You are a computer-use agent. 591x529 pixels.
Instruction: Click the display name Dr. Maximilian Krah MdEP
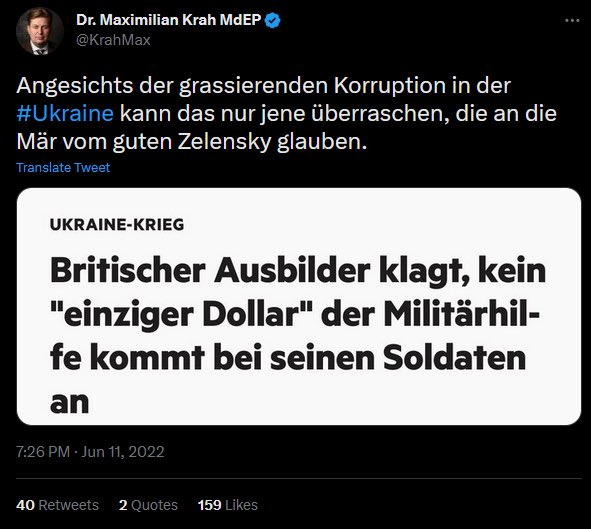[x=168, y=20]
